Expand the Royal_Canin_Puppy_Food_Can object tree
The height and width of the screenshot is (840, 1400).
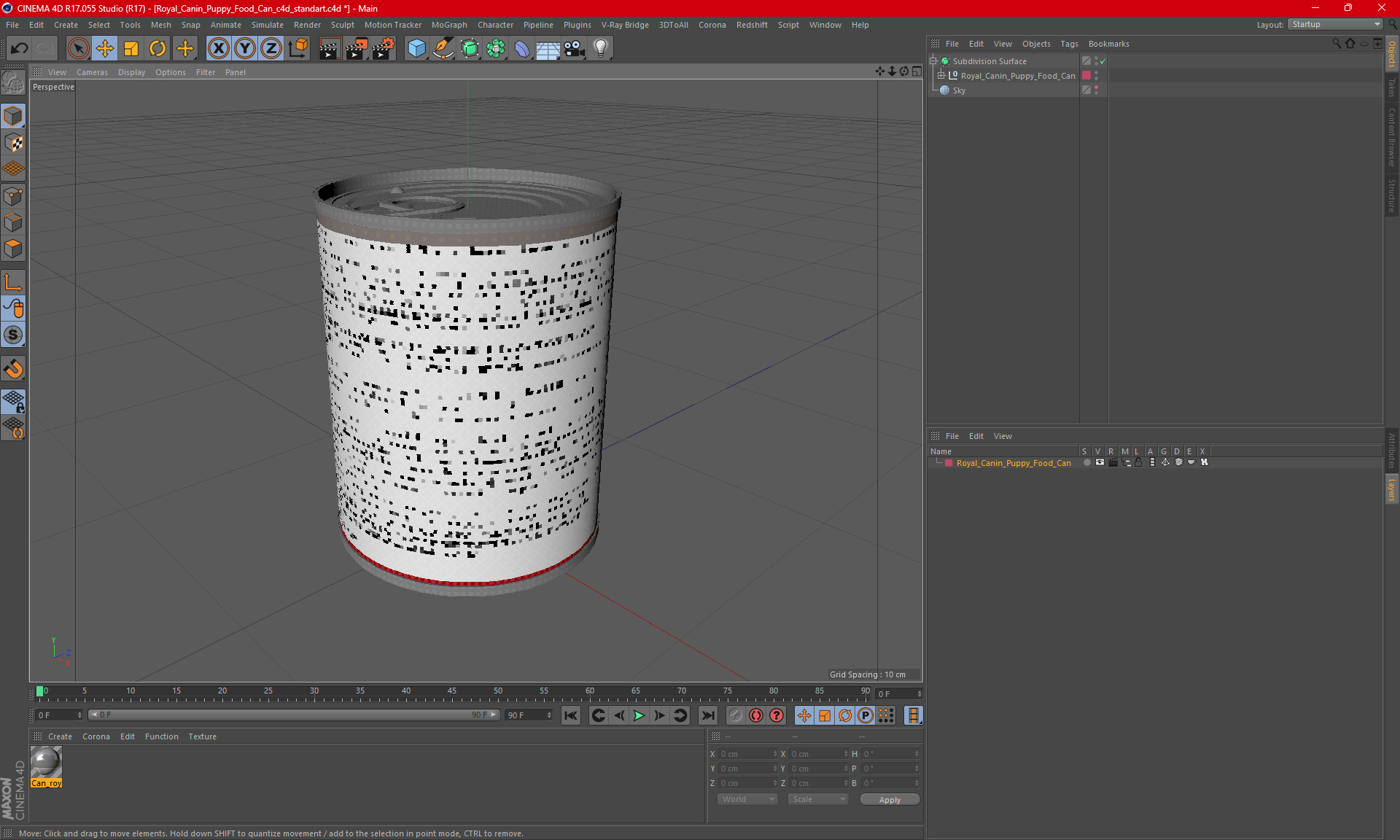[x=941, y=75]
